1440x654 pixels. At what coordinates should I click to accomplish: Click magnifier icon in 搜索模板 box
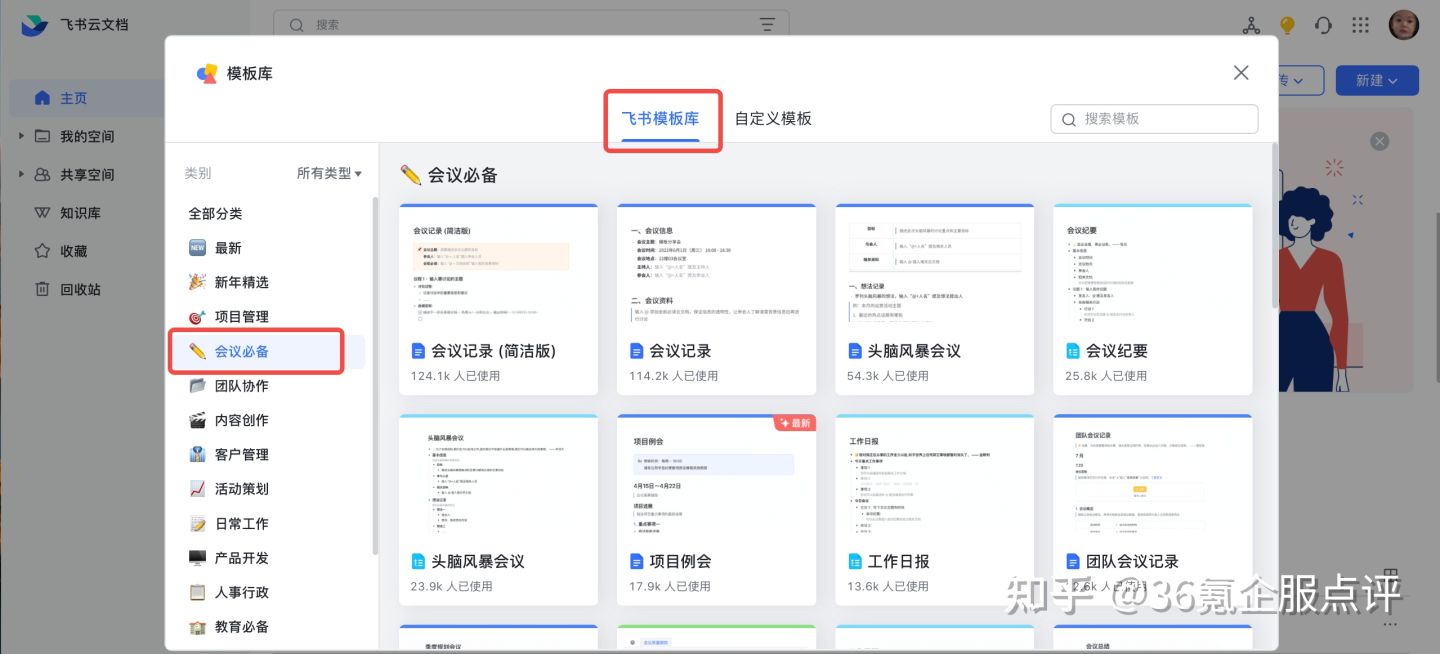1069,119
